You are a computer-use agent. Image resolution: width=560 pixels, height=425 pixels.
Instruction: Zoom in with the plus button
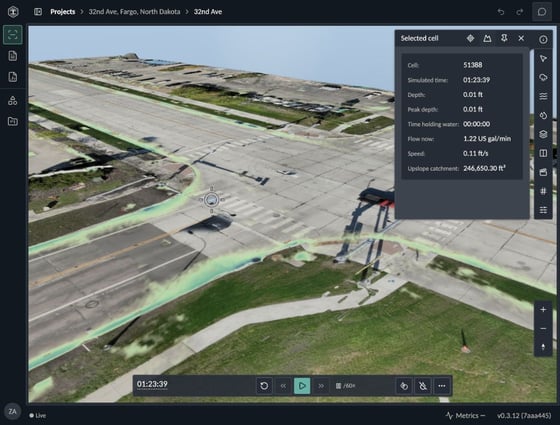point(543,310)
